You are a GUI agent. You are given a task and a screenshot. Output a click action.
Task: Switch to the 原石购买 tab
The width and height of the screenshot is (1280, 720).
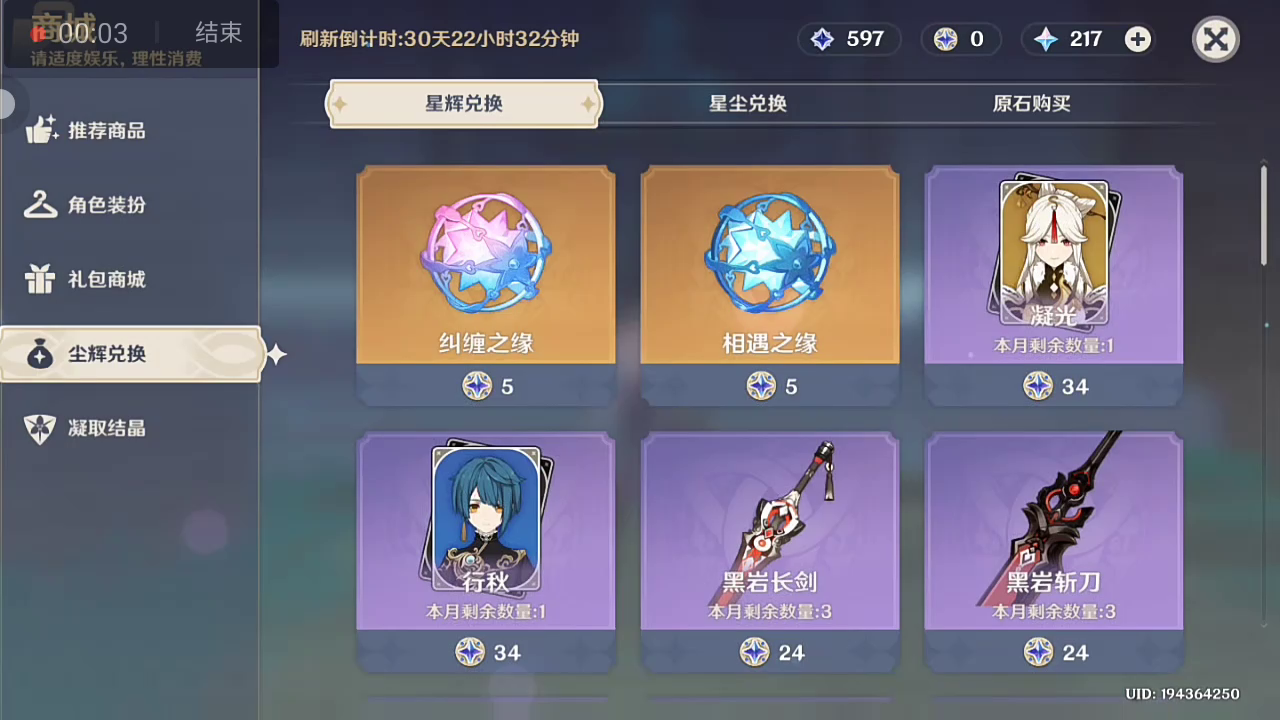1032,104
